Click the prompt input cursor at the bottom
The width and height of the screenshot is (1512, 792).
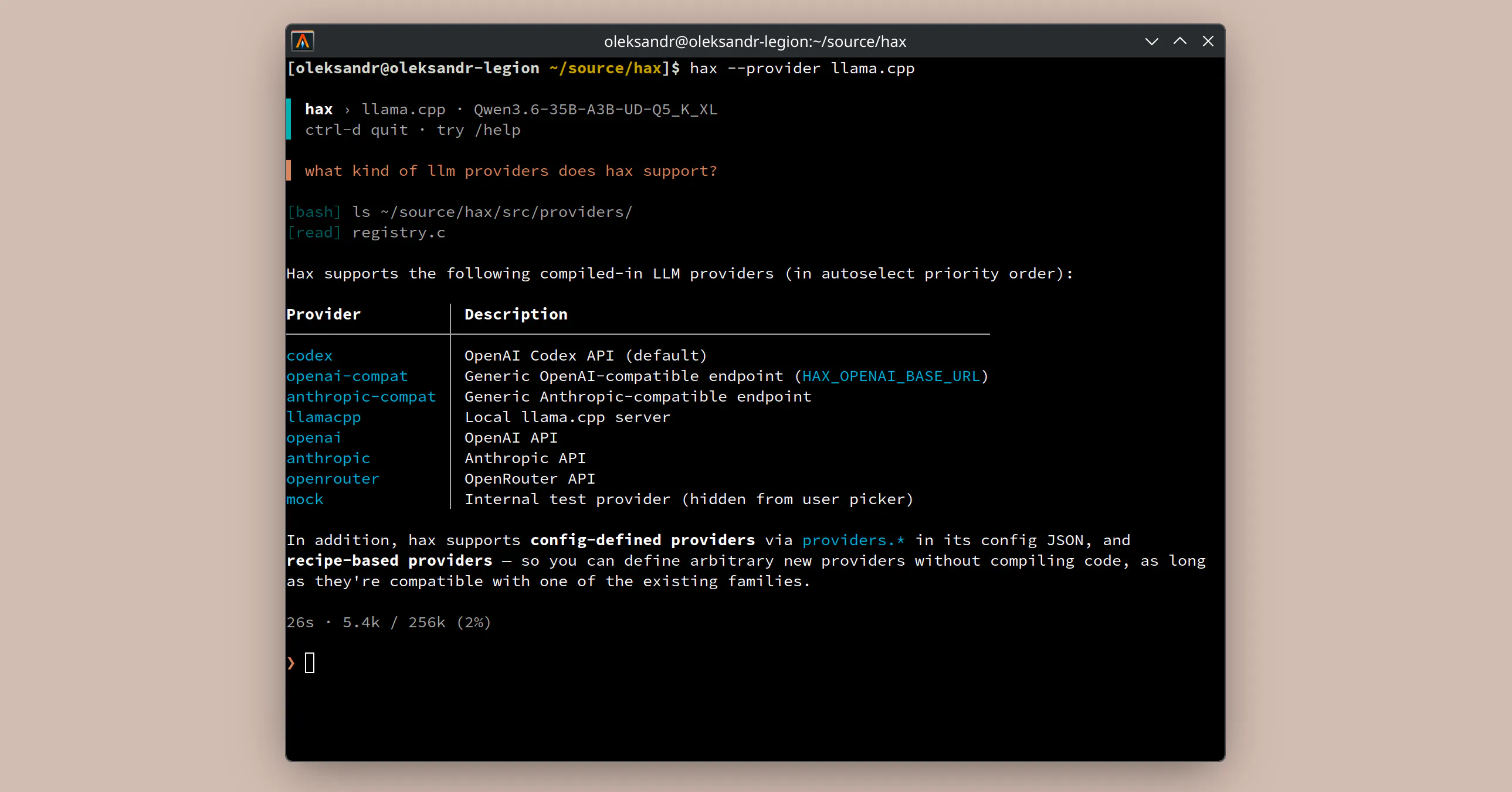tap(310, 663)
